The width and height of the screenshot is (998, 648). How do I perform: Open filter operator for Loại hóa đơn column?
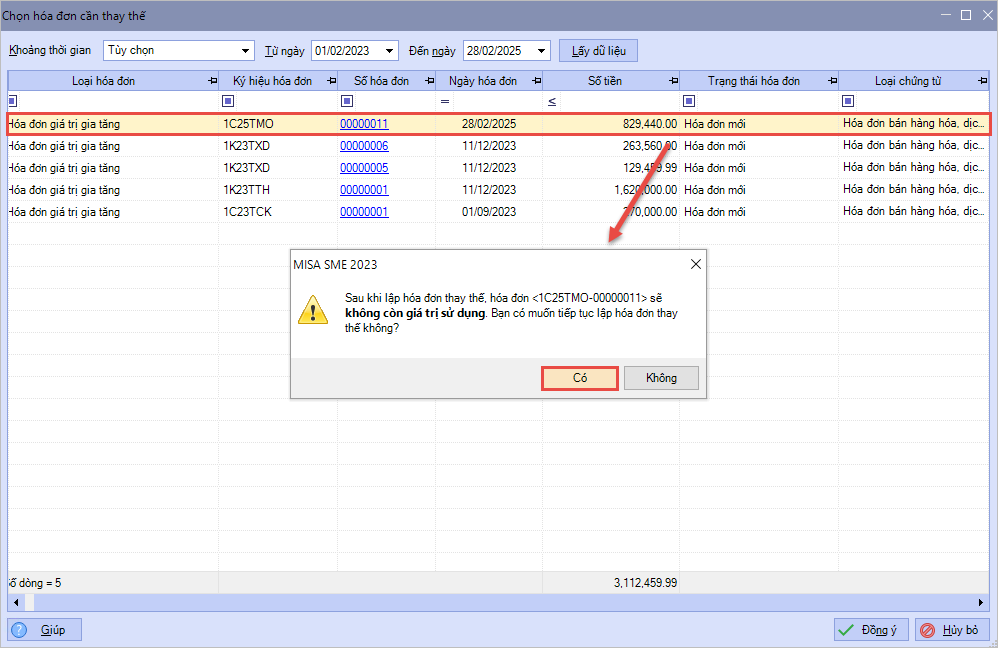pyautogui.click(x=14, y=100)
